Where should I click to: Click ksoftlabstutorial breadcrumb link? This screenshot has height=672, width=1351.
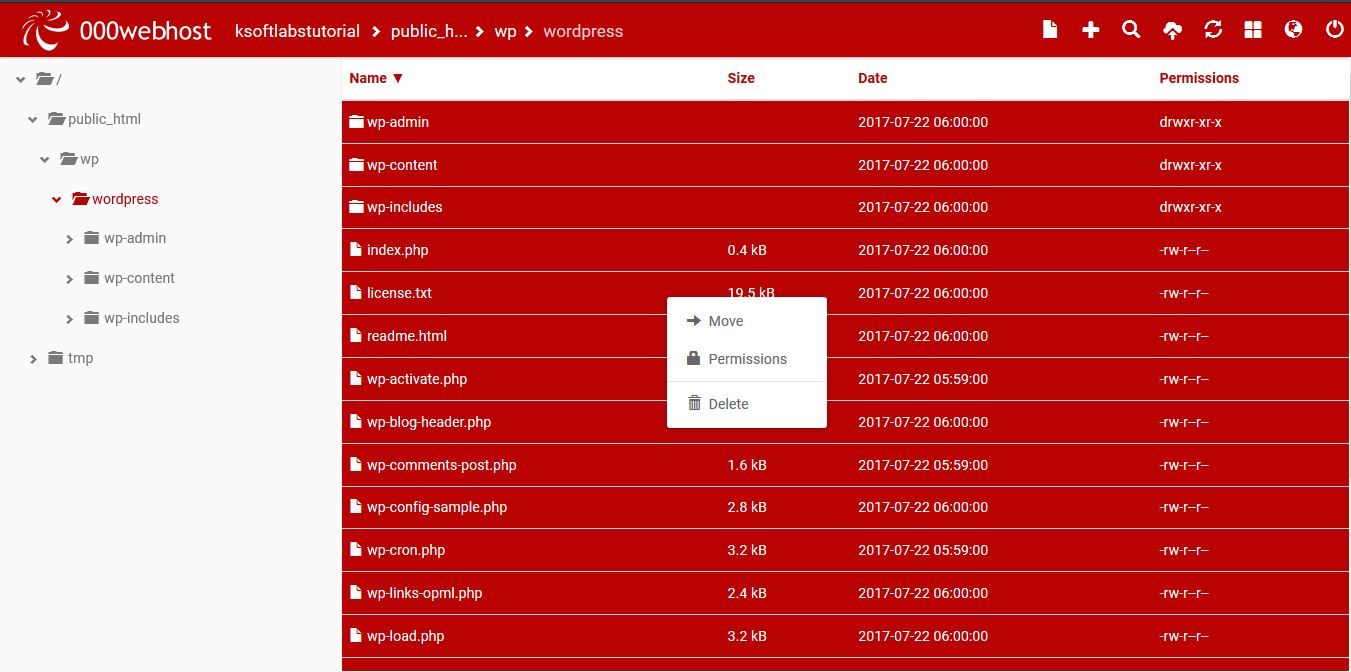(296, 31)
